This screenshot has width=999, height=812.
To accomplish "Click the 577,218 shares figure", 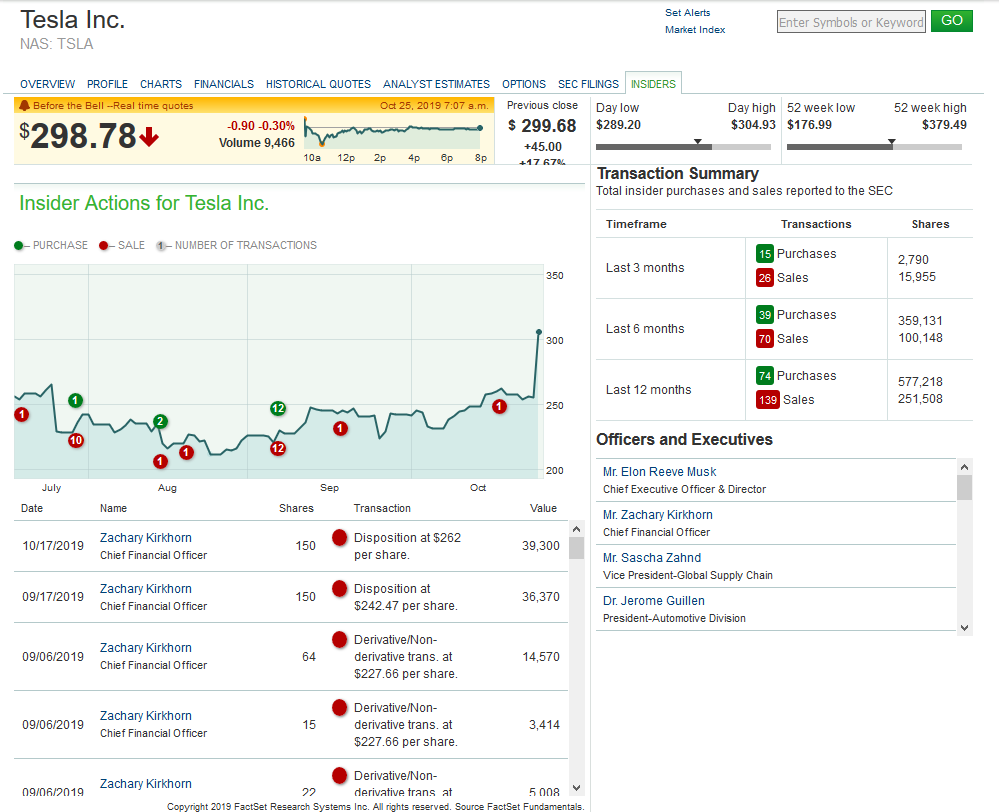I will 920,382.
